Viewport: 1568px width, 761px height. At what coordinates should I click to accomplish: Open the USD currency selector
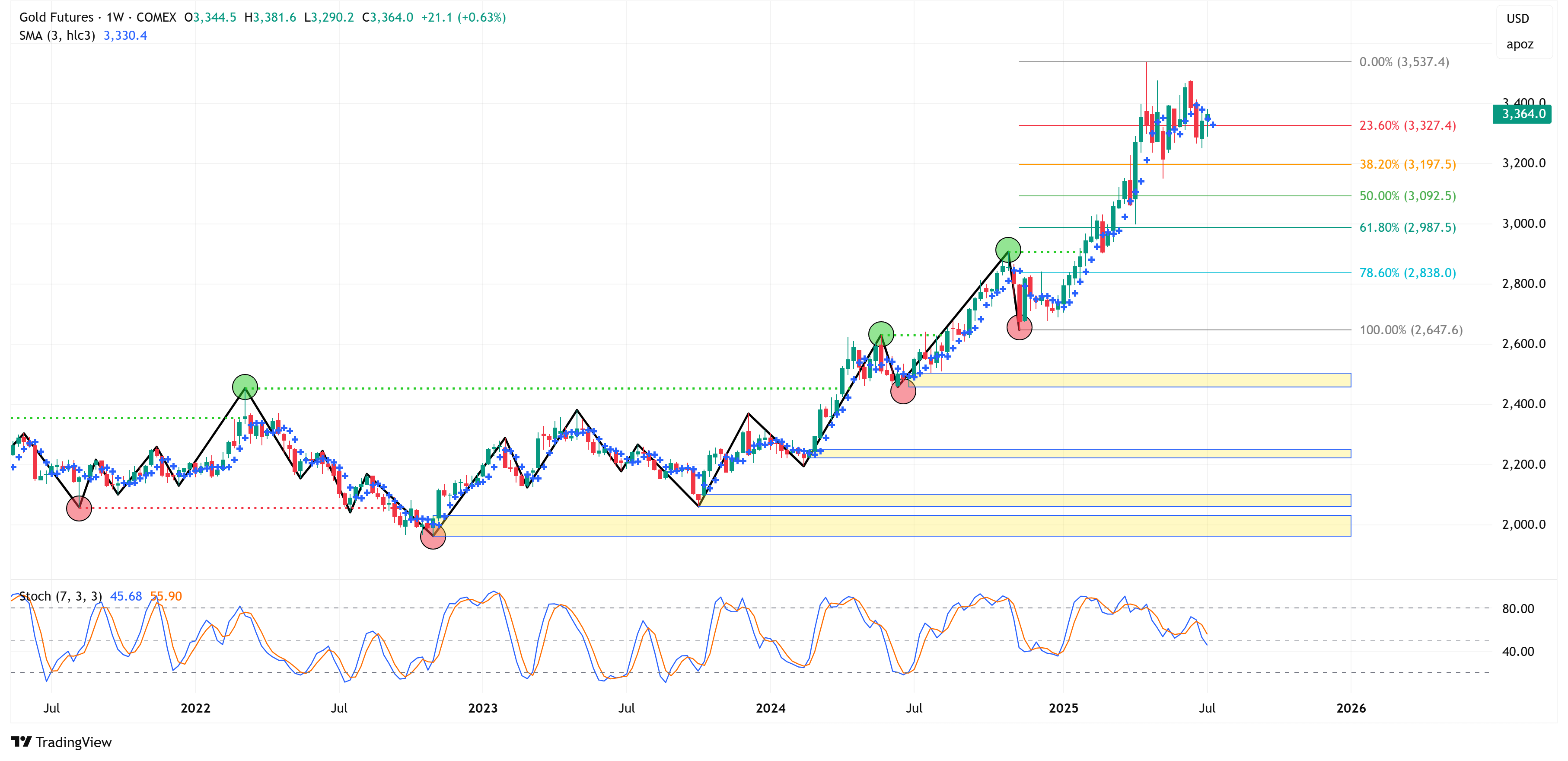point(1517,19)
